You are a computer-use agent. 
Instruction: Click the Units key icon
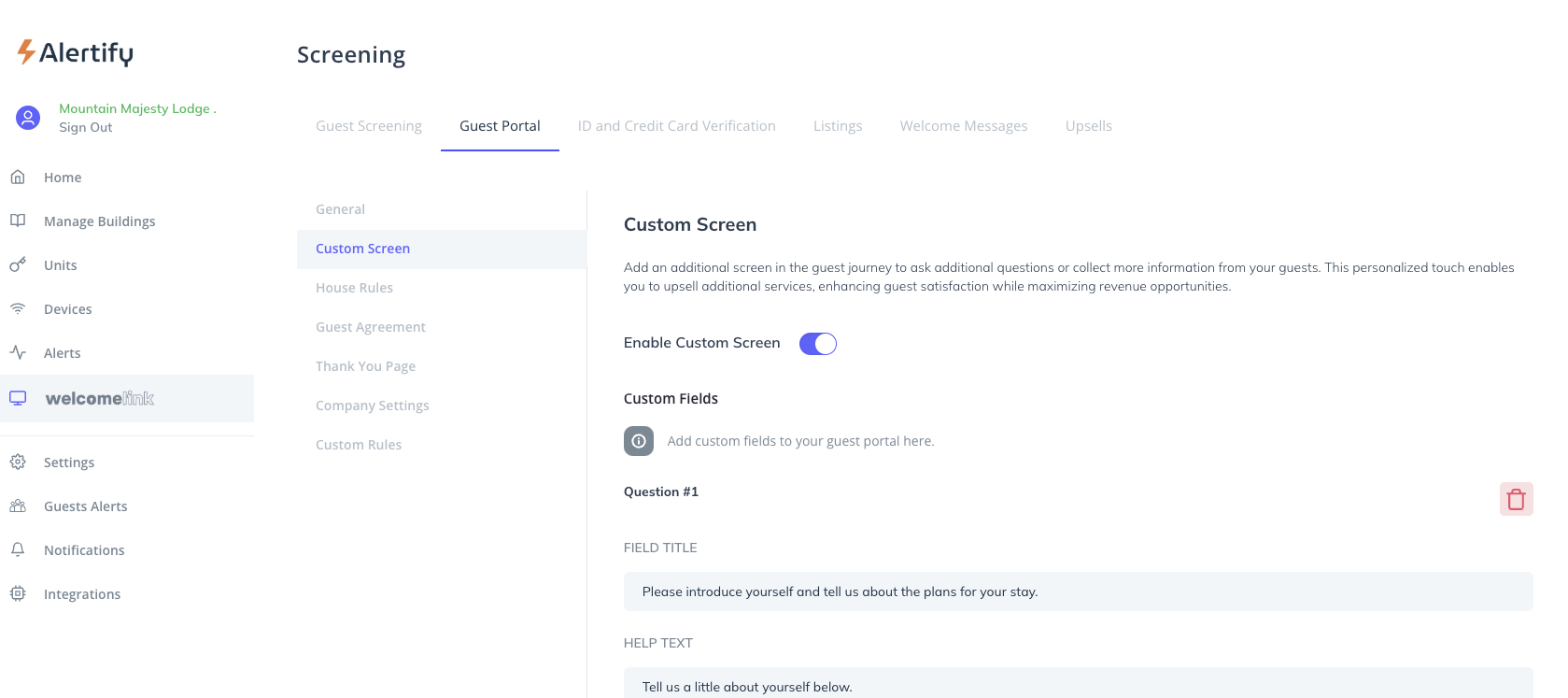coord(18,264)
